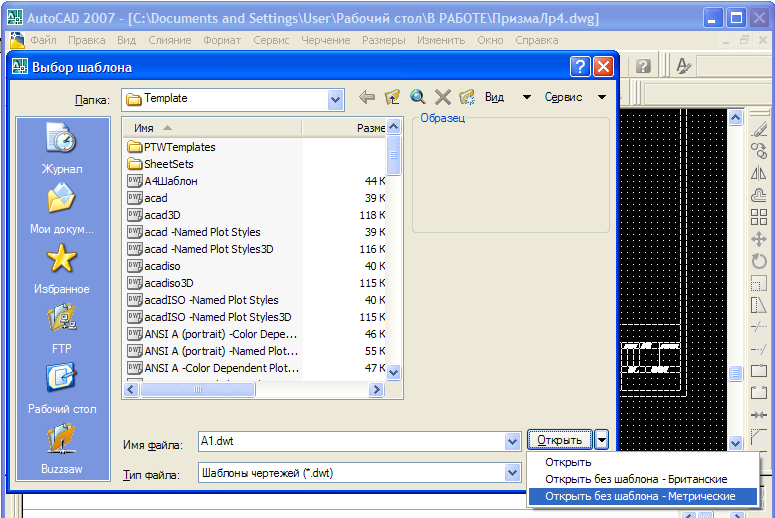This screenshot has width=775, height=518.
Task: Click the file list vertical scrollbar down arrow
Action: pyautogui.click(x=393, y=372)
